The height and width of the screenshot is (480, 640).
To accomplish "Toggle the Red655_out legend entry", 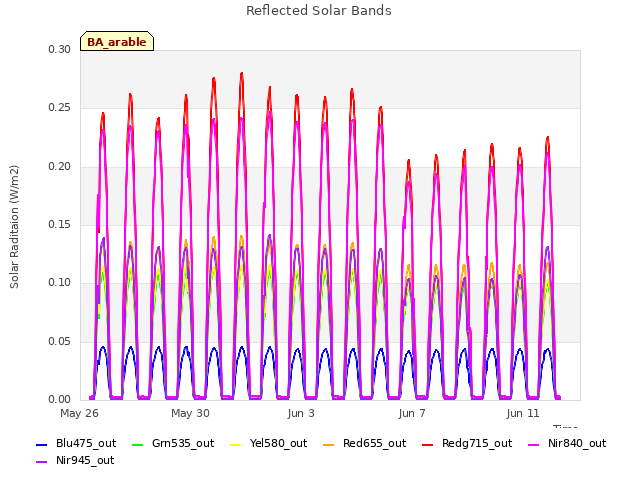I will click(364, 444).
